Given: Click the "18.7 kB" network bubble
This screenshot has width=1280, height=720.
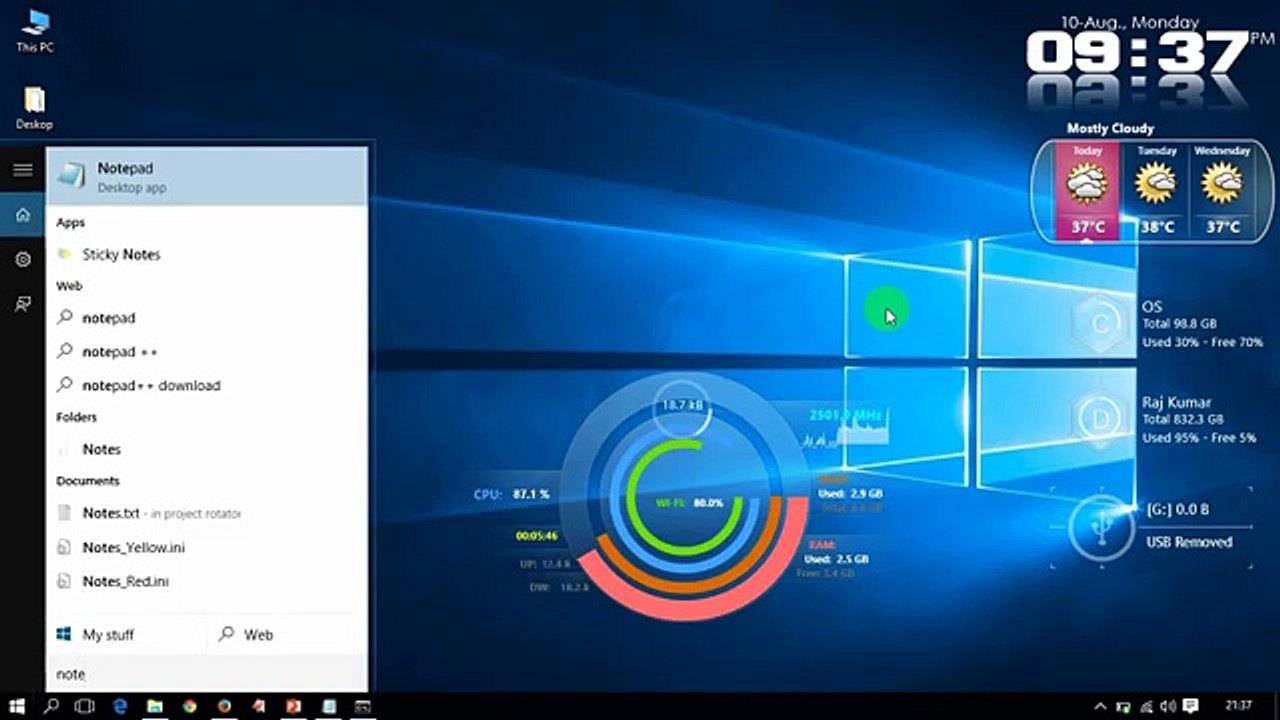Looking at the screenshot, I should pos(684,406).
